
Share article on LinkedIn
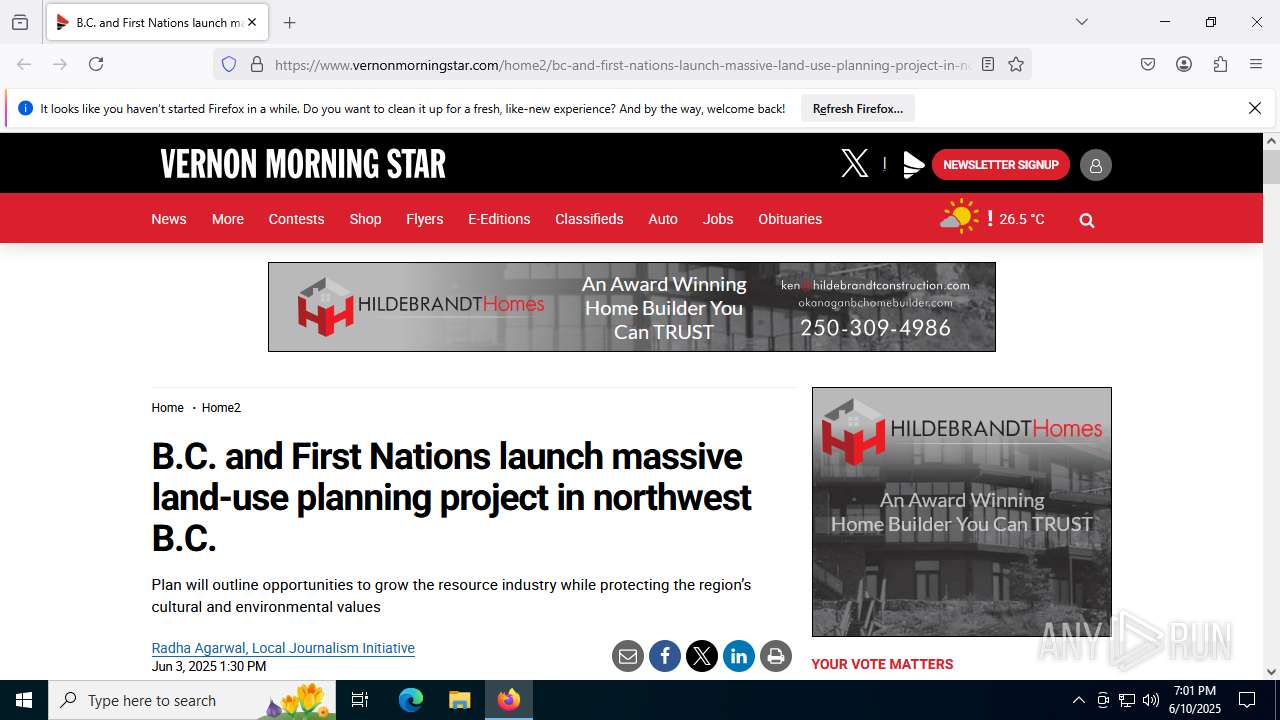(x=739, y=656)
